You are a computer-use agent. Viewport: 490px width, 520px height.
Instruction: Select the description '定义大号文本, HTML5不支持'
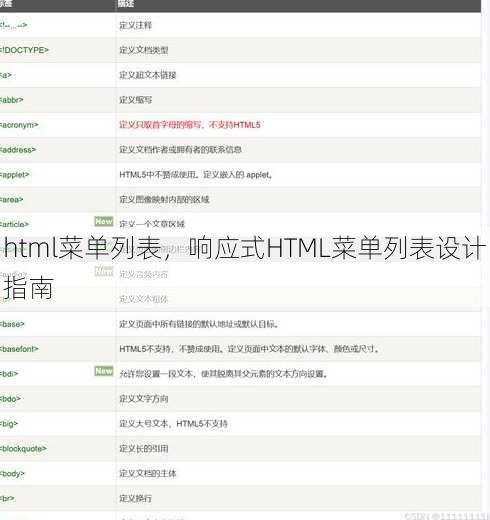coord(173,424)
